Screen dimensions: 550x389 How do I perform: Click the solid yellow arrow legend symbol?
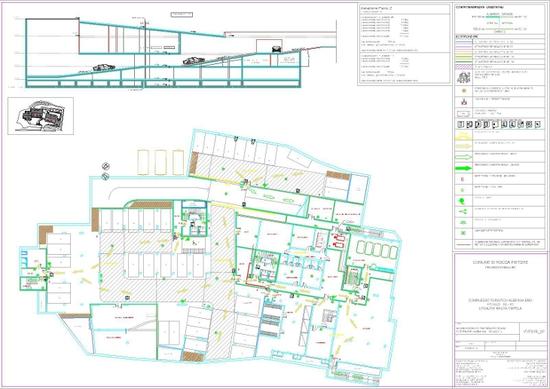click(x=463, y=146)
